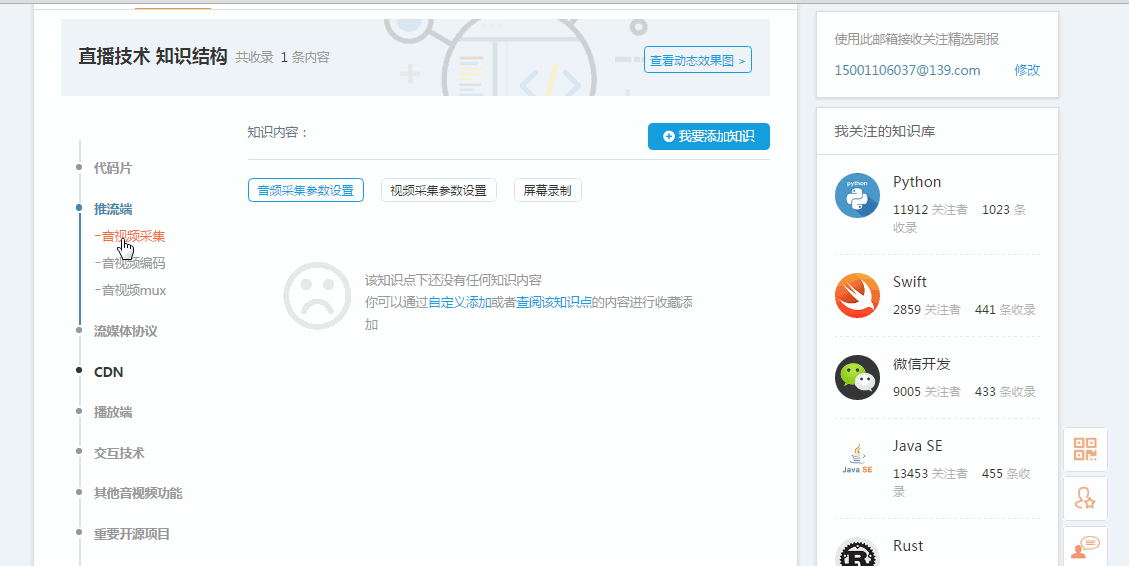This screenshot has height=566, width=1129.
Task: Expand the CDN tree node
Action: (109, 372)
